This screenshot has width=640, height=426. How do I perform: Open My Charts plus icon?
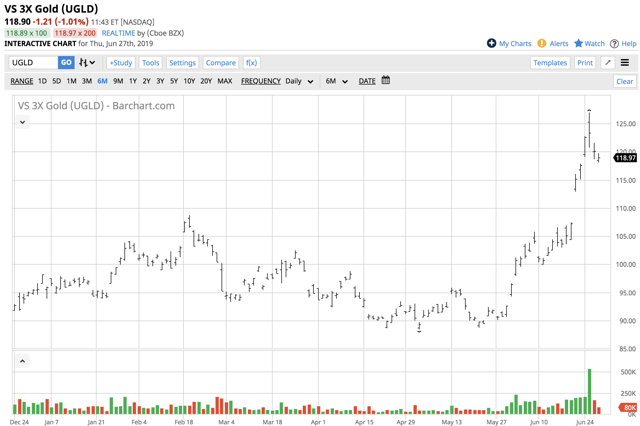(491, 43)
